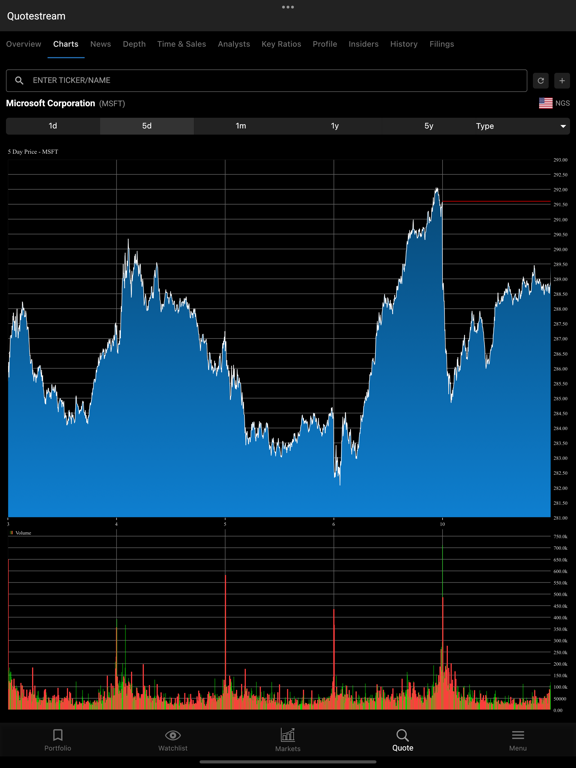Image resolution: width=576 pixels, height=768 pixels.
Task: Click the 281.00 price axis label
Action: (561, 518)
